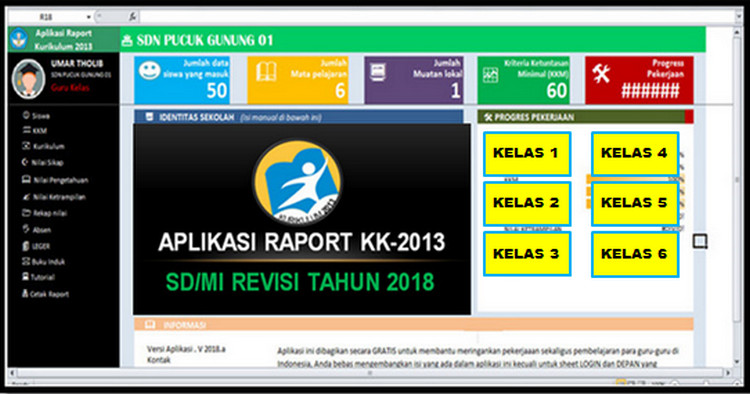Click the Cetak Raport printer icon

pos(25,293)
